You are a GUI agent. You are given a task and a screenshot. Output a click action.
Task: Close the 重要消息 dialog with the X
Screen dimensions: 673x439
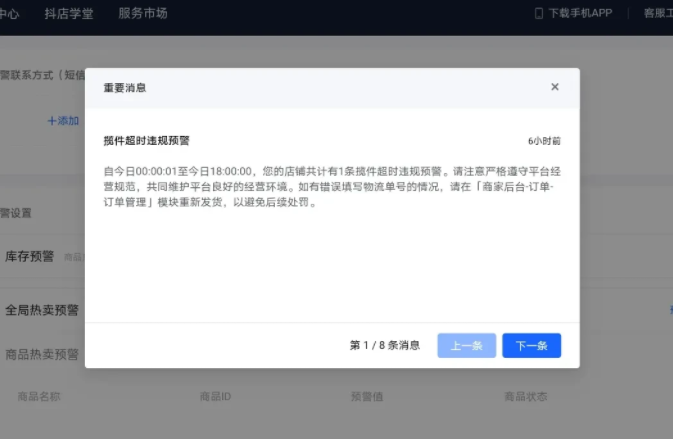coord(555,87)
